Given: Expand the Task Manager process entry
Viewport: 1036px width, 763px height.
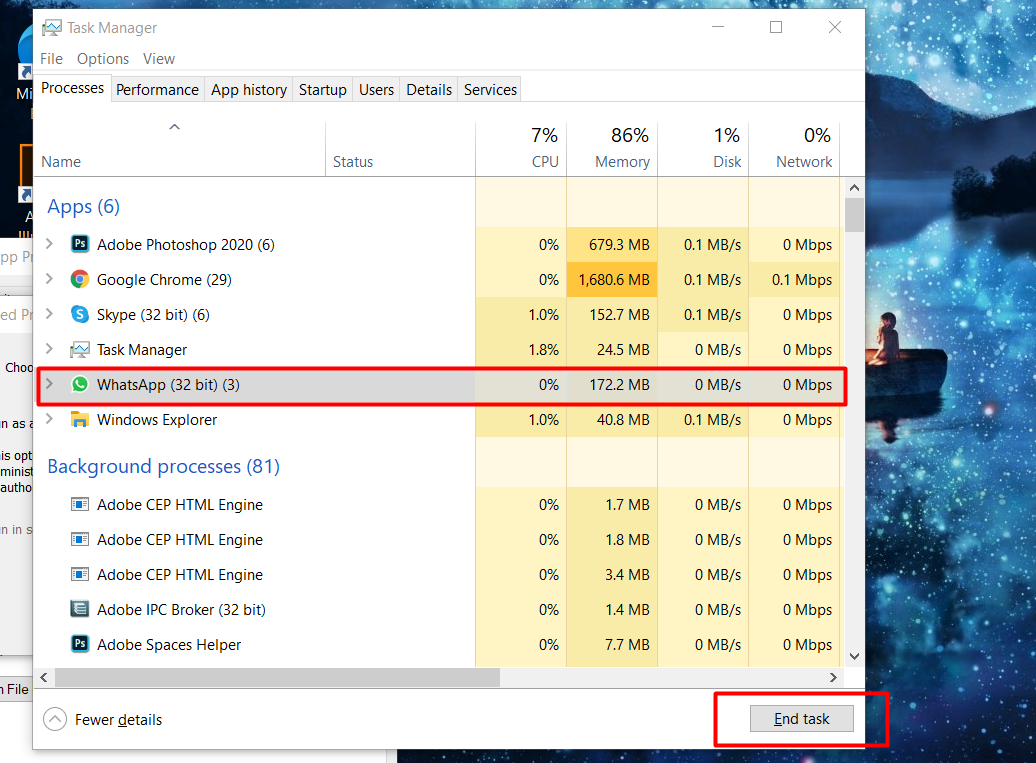Looking at the screenshot, I should pyautogui.click(x=50, y=349).
